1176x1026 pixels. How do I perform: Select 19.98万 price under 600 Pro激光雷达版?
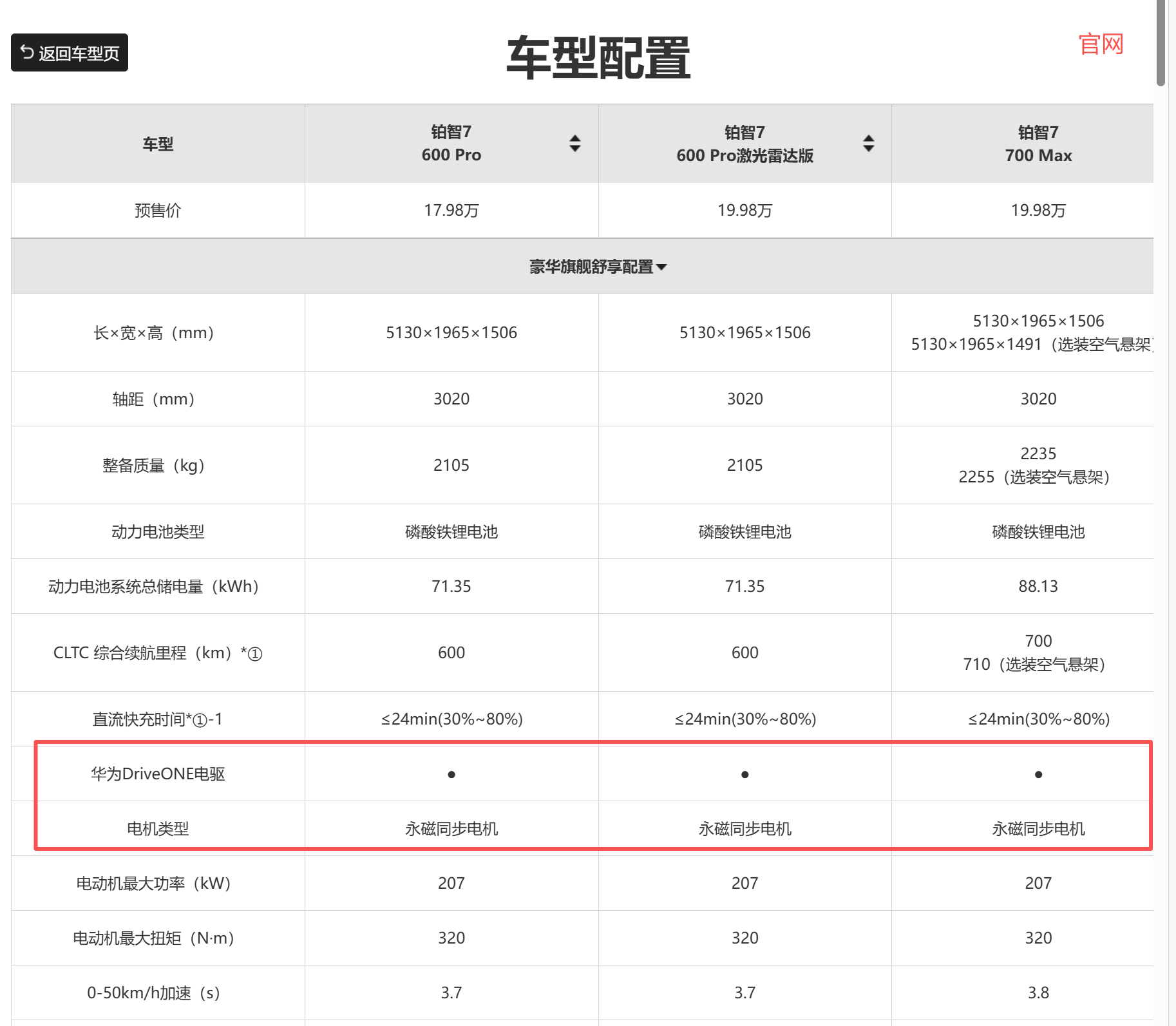(745, 211)
